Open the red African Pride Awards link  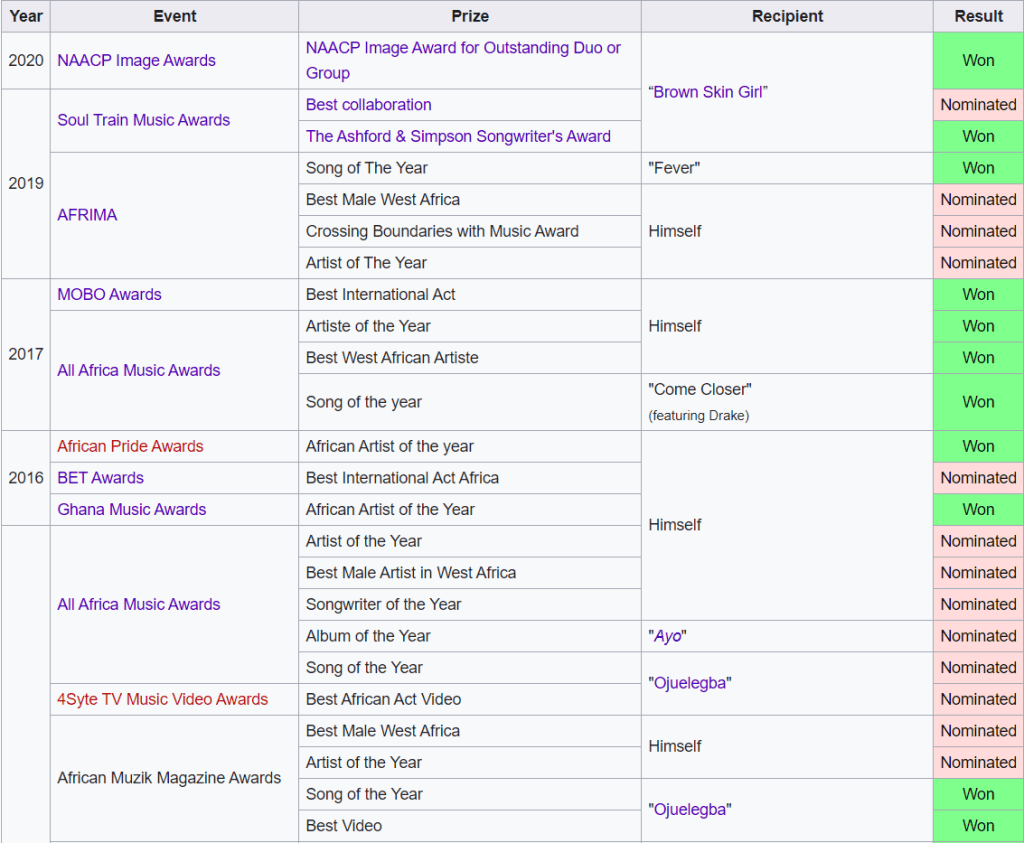[x=130, y=446]
